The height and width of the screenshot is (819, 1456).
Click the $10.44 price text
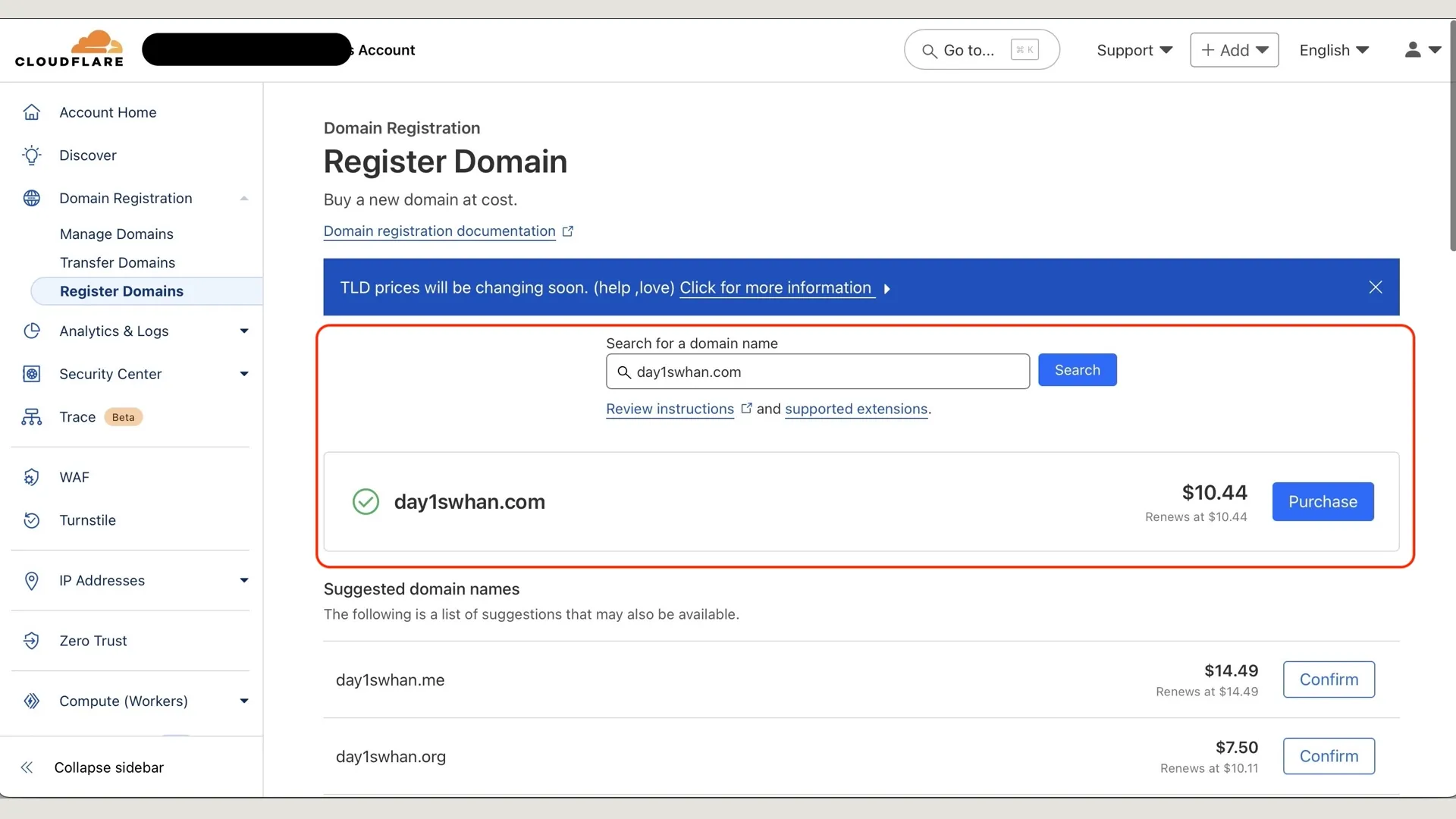1214,493
